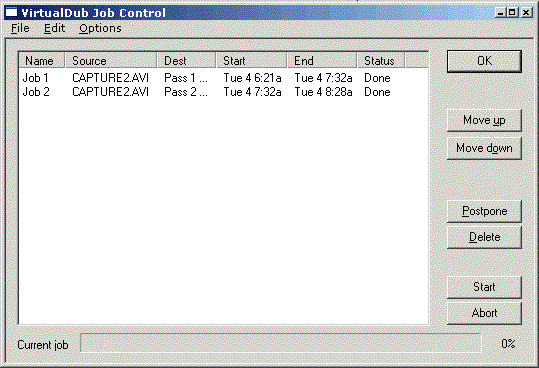This screenshot has width=539, height=368.
Task: Click the Move up button
Action: (484, 120)
